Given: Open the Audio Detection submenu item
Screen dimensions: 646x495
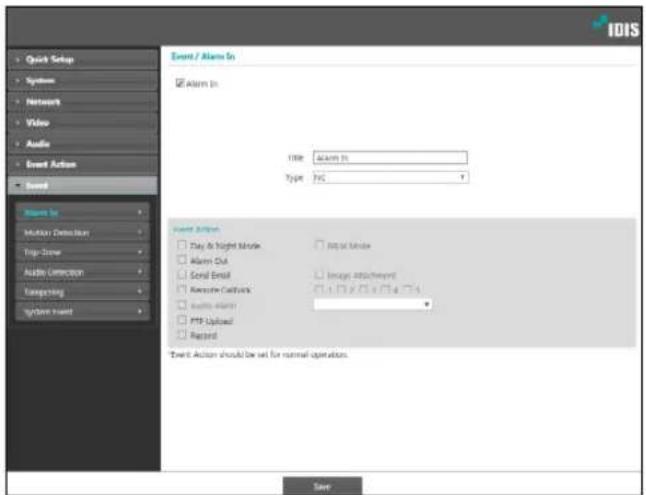Looking at the screenshot, I should pyautogui.click(x=82, y=272).
